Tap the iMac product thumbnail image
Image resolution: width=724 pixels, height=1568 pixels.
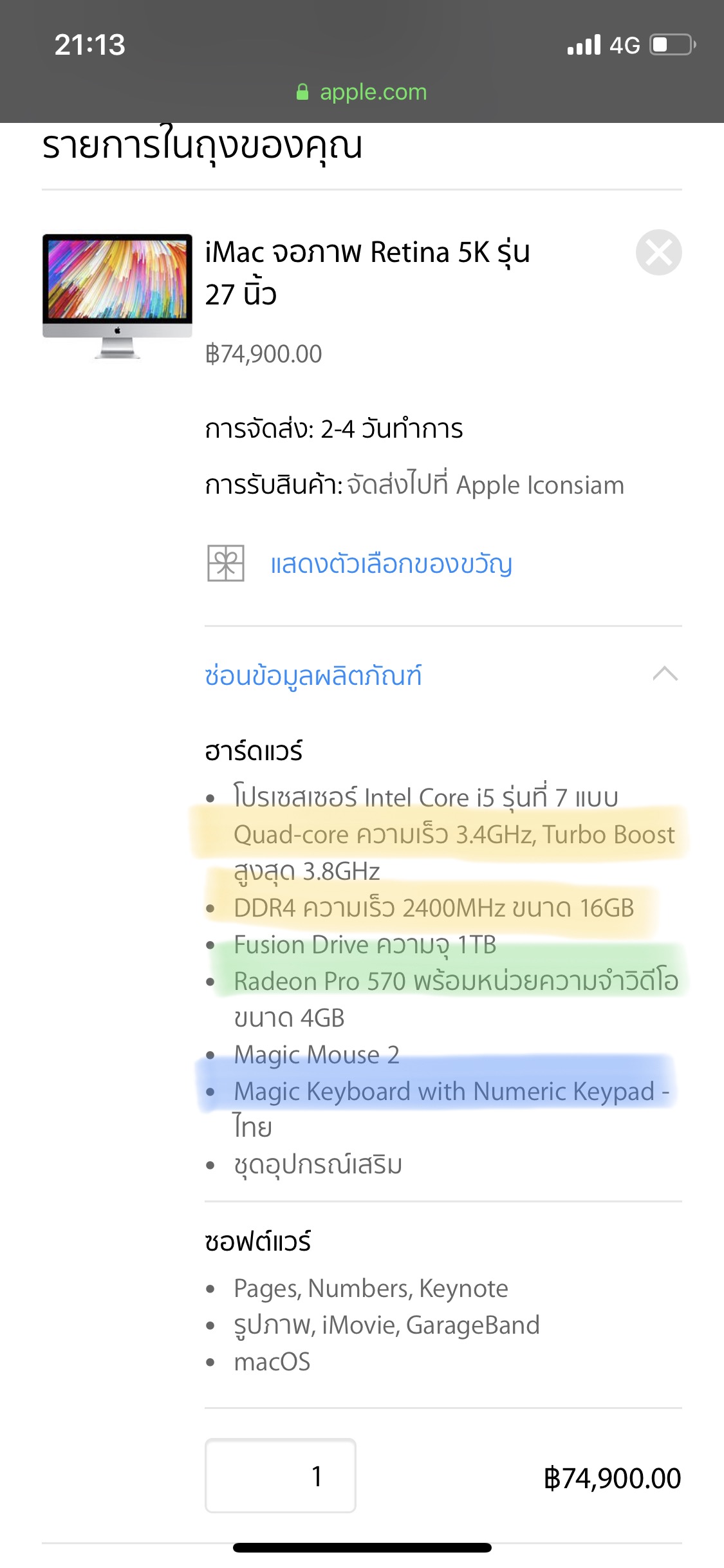[x=117, y=296]
